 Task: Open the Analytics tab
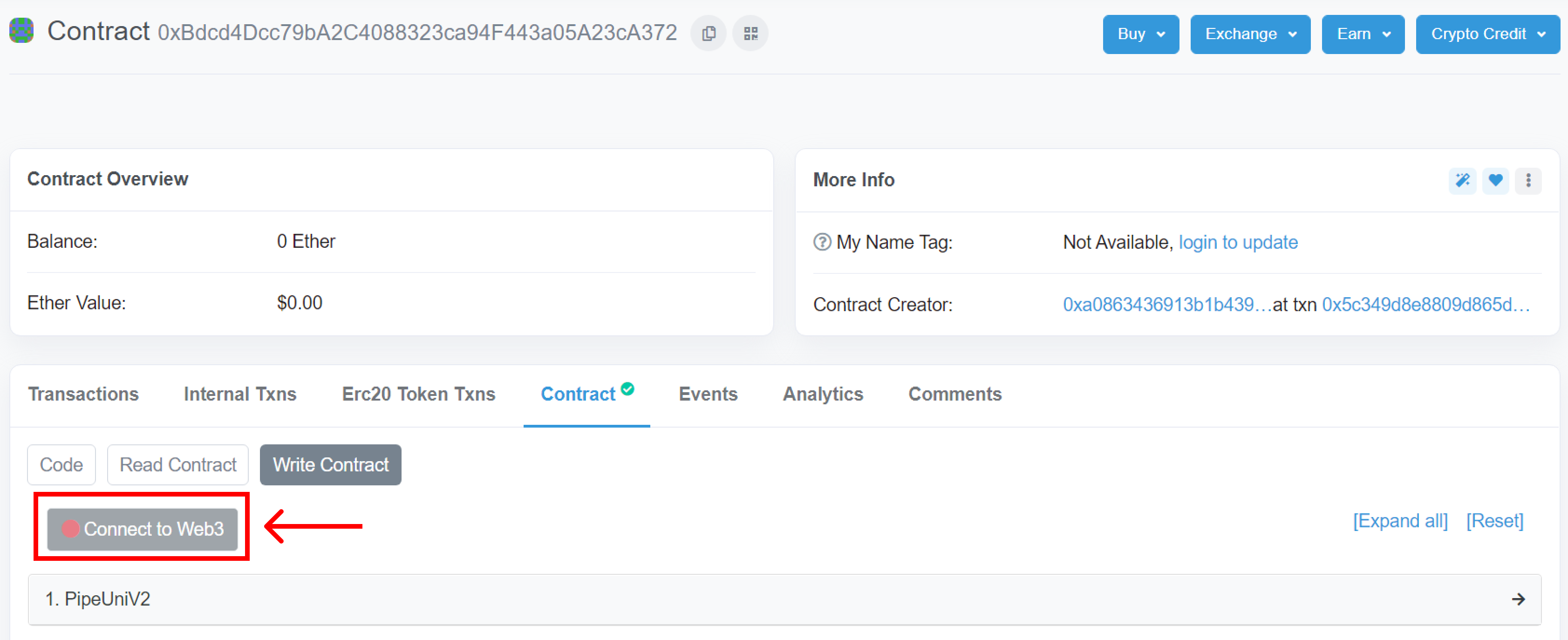click(x=823, y=394)
